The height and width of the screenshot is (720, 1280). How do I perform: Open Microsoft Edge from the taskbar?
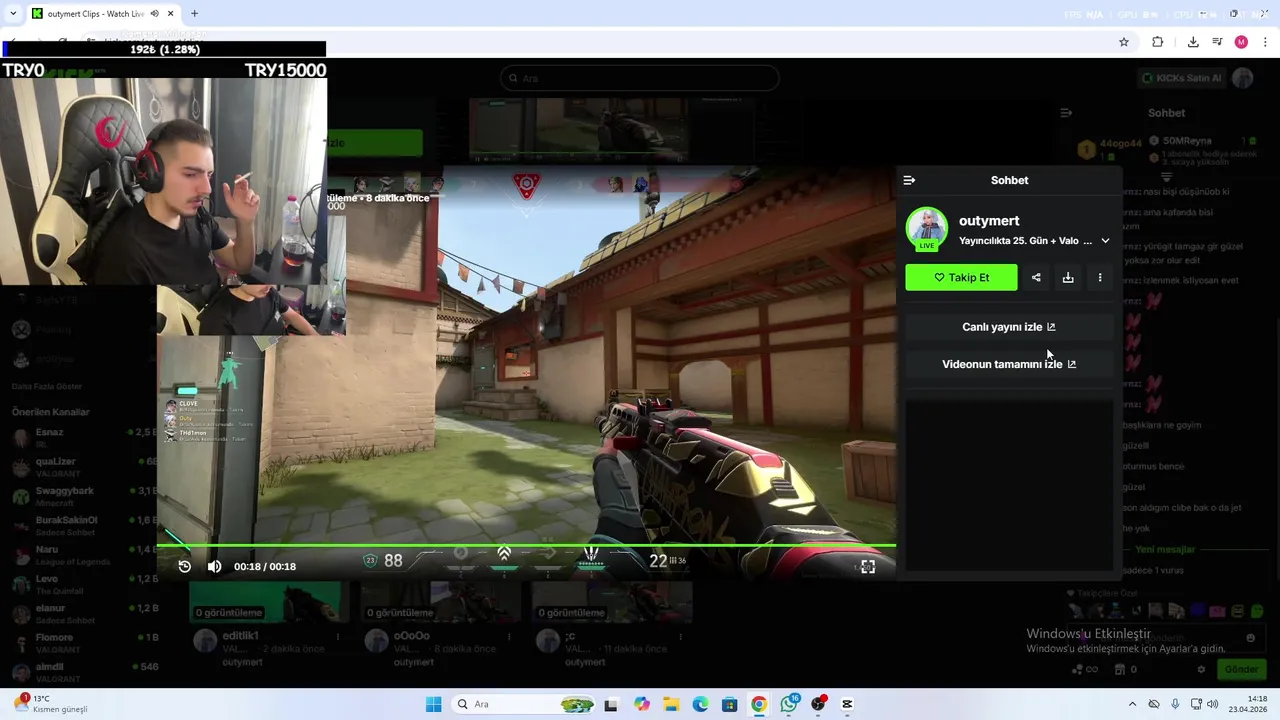point(700,704)
